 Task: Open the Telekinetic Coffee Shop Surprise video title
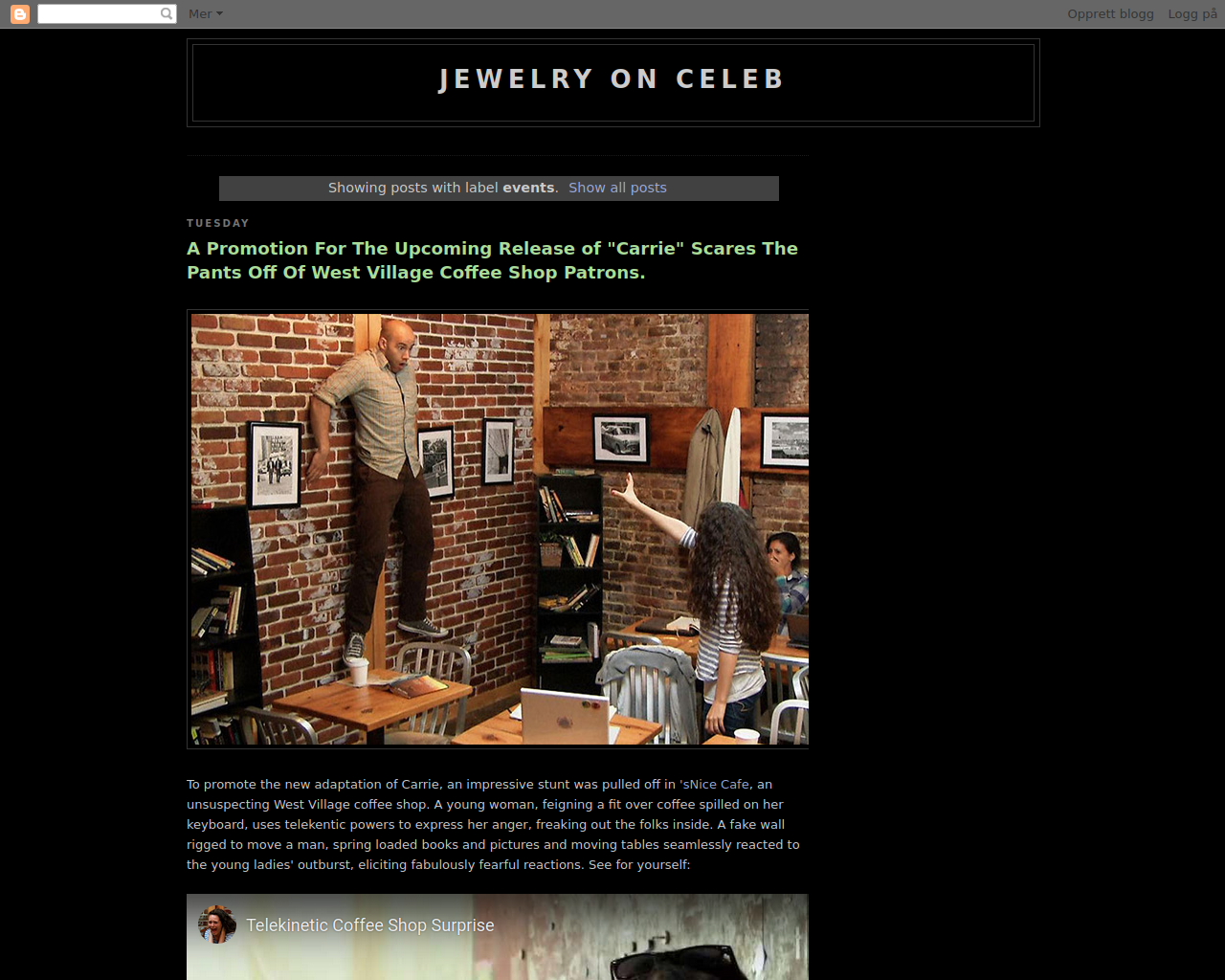[x=370, y=925]
